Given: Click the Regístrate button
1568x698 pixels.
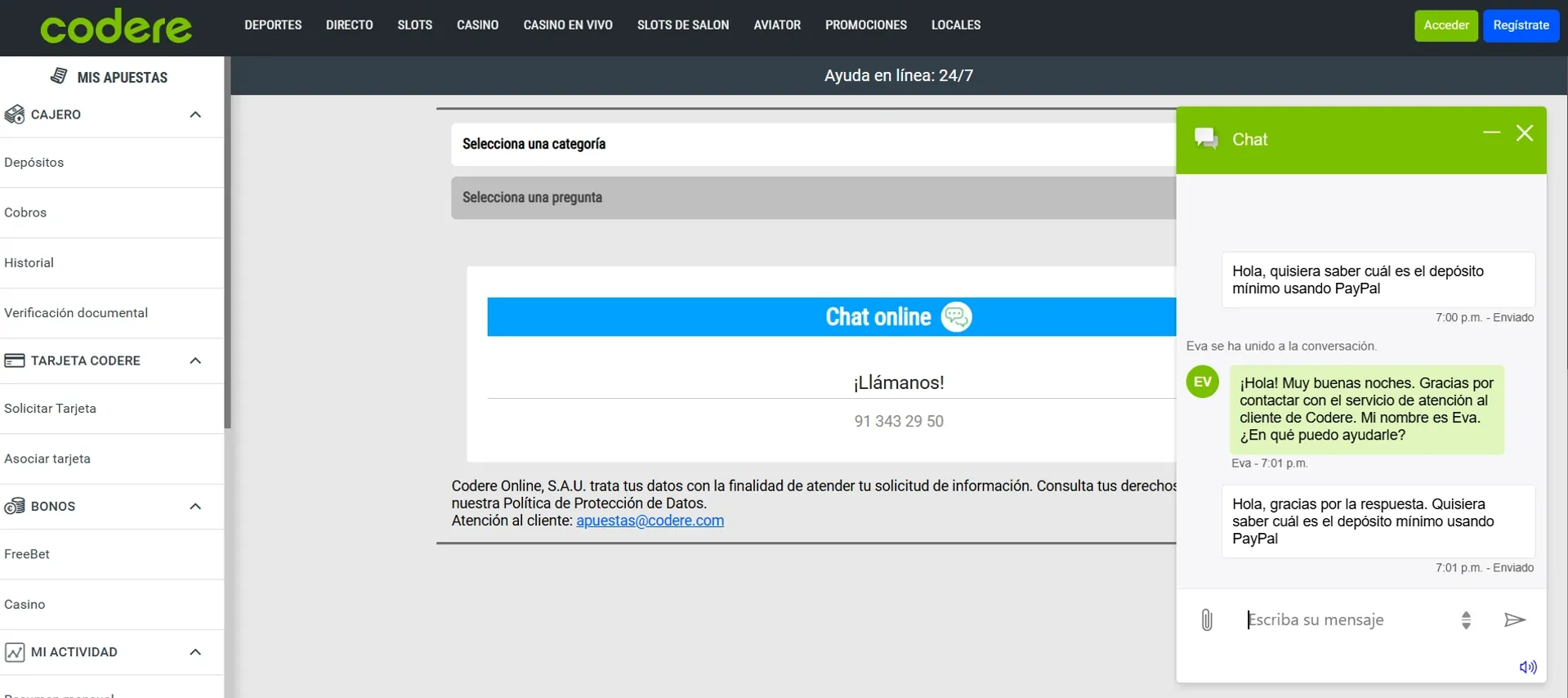Looking at the screenshot, I should point(1521,25).
